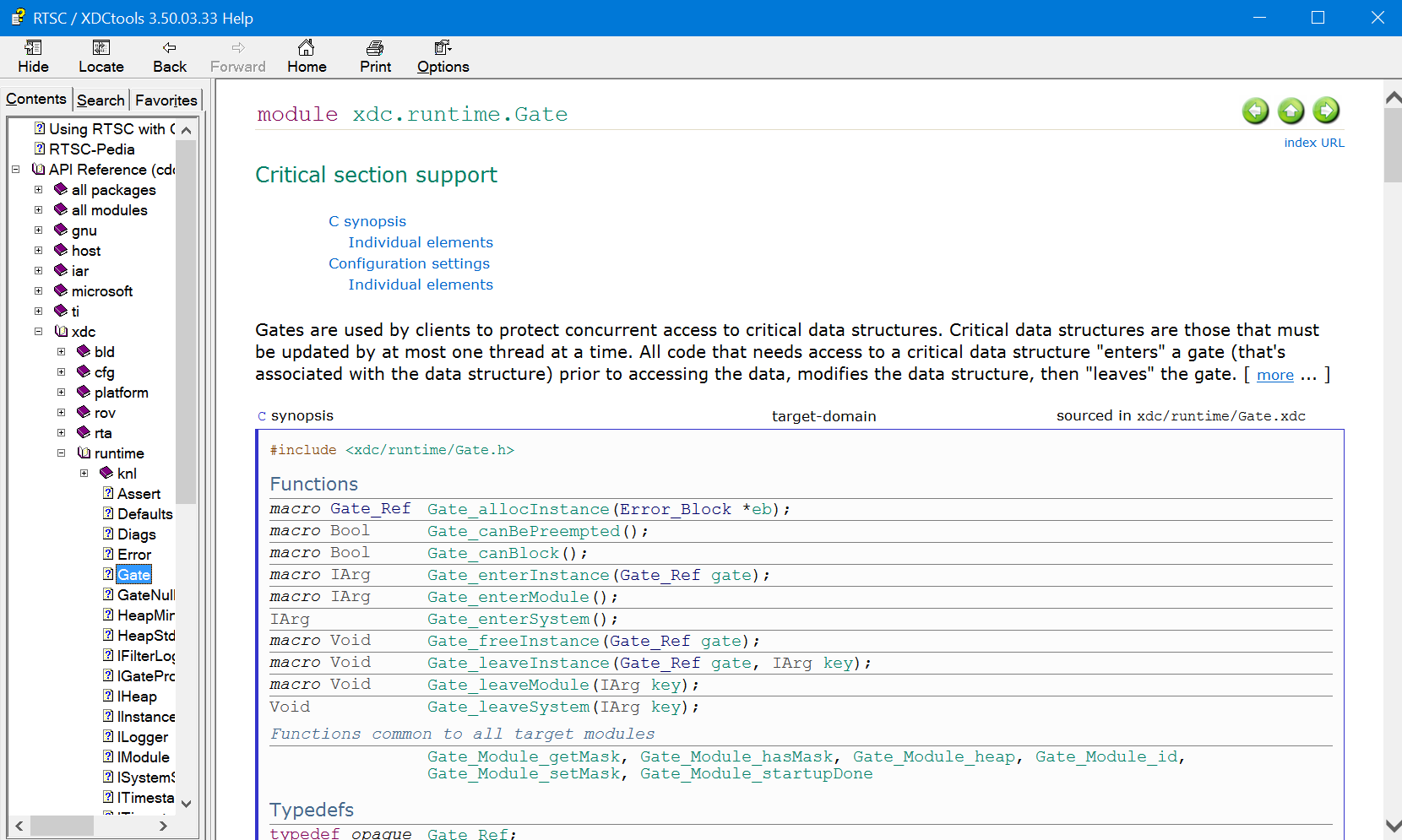Click the Error_Block type link
This screenshot has height=840, width=1402.
point(676,509)
